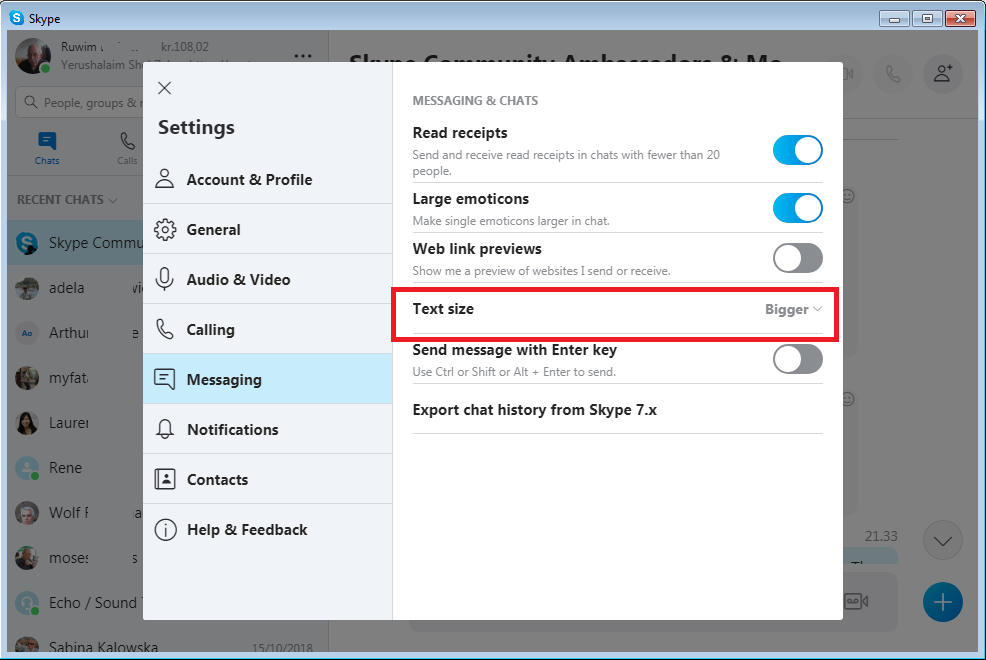Jump to latest message down chevron
The image size is (986, 660).
[x=942, y=540]
